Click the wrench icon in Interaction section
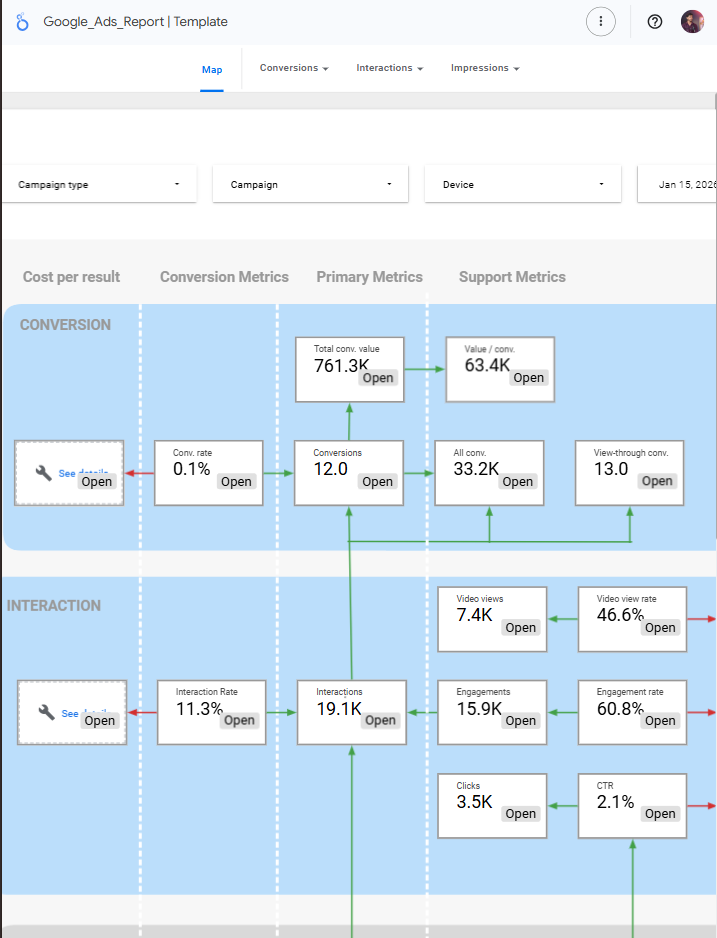 (46, 712)
